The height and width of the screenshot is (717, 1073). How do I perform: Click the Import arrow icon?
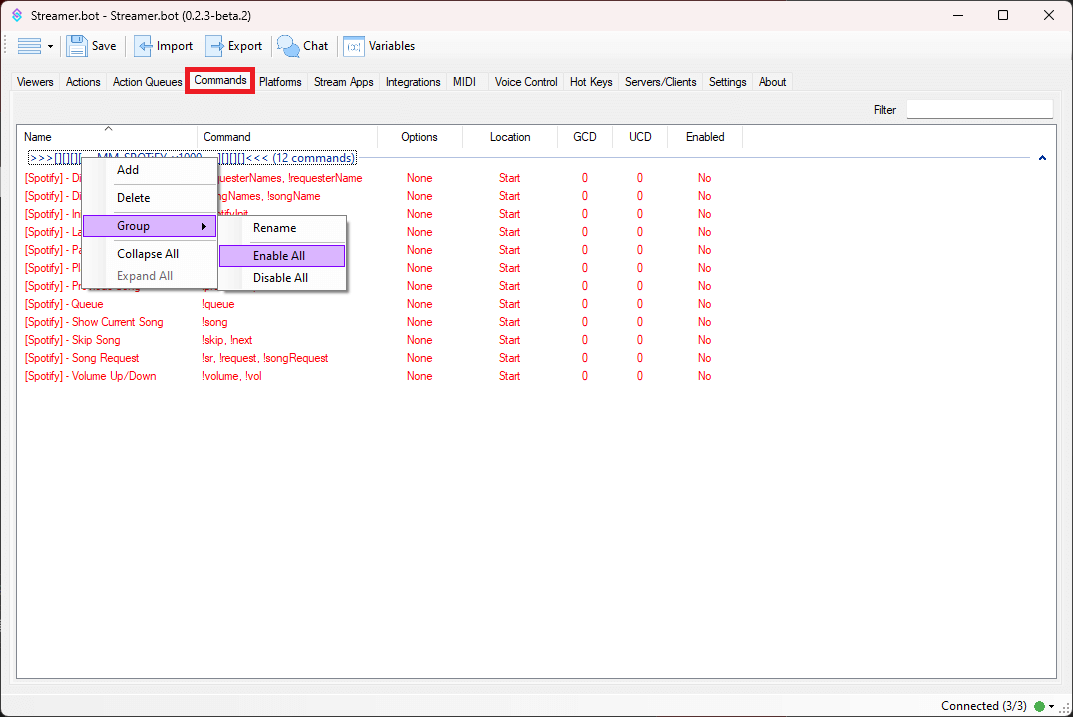point(143,46)
